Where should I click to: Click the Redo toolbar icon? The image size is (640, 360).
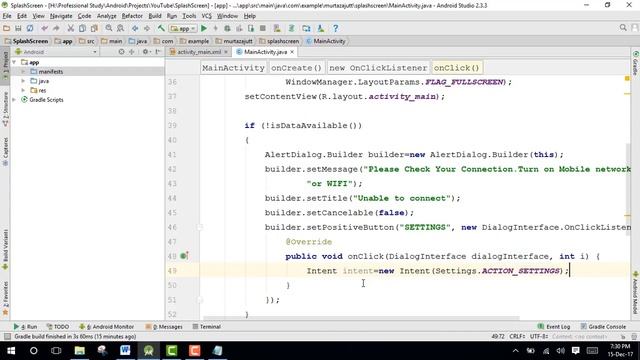pos(56,28)
